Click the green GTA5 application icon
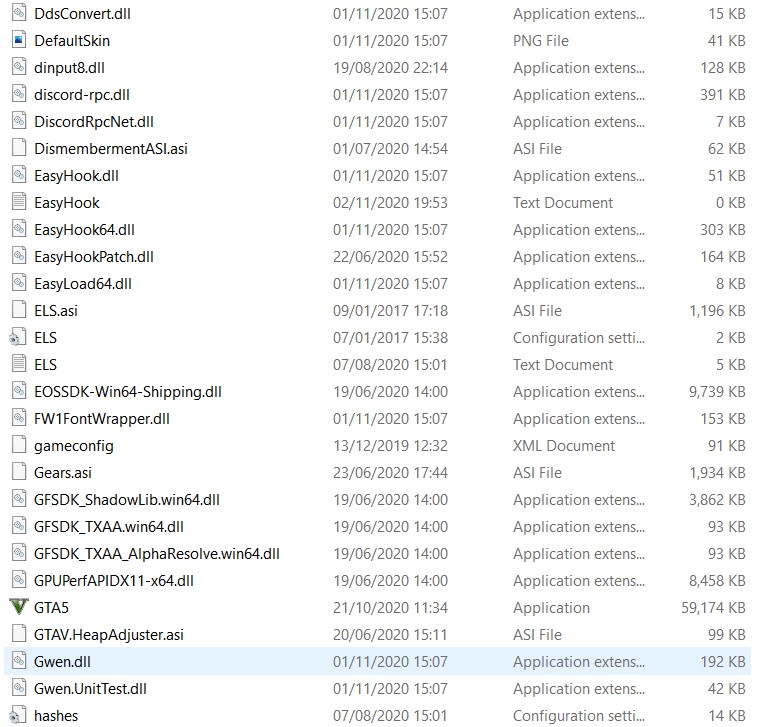This screenshot has width=757, height=727. coord(19,607)
